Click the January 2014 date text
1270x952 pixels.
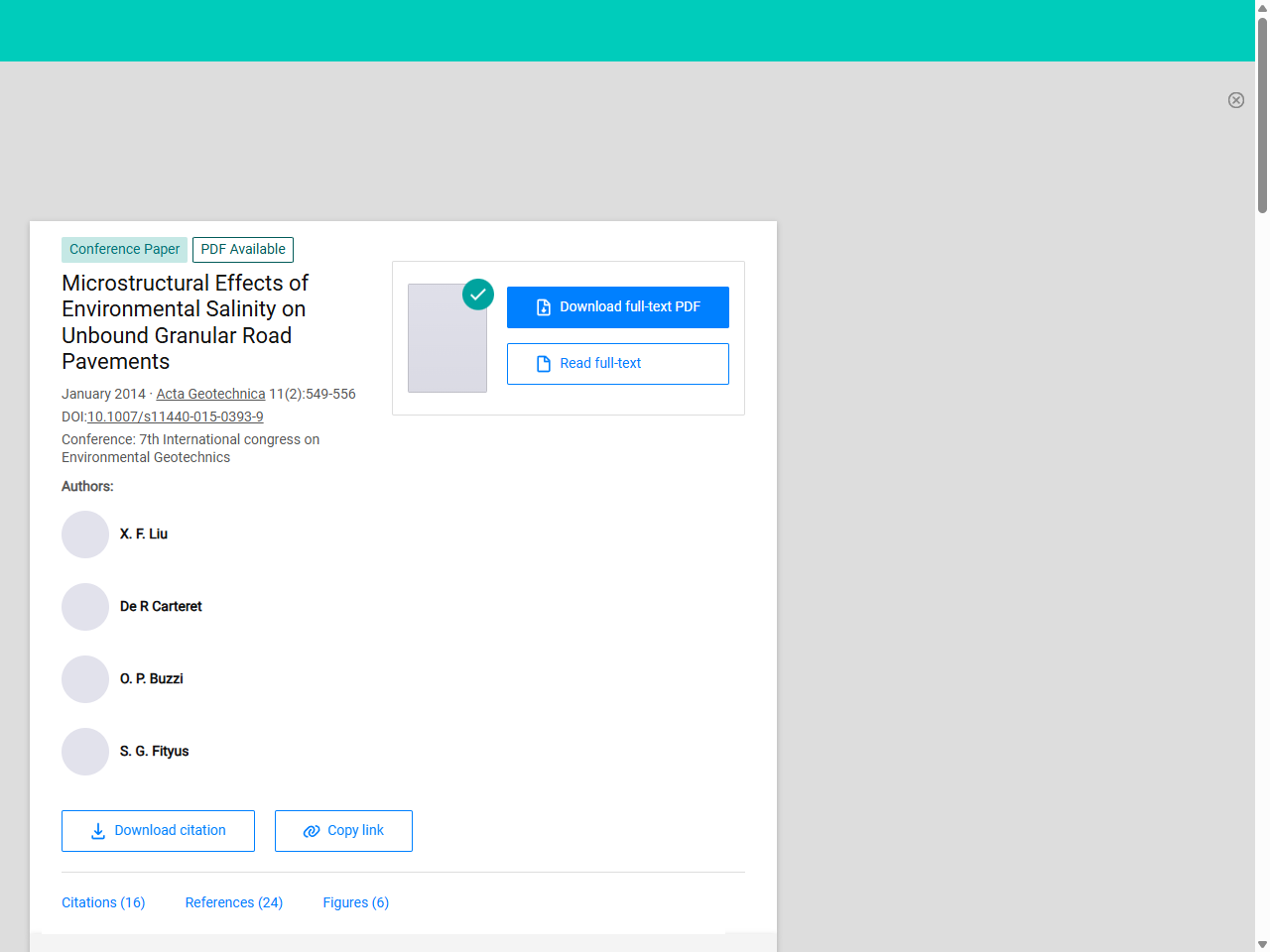tap(103, 394)
